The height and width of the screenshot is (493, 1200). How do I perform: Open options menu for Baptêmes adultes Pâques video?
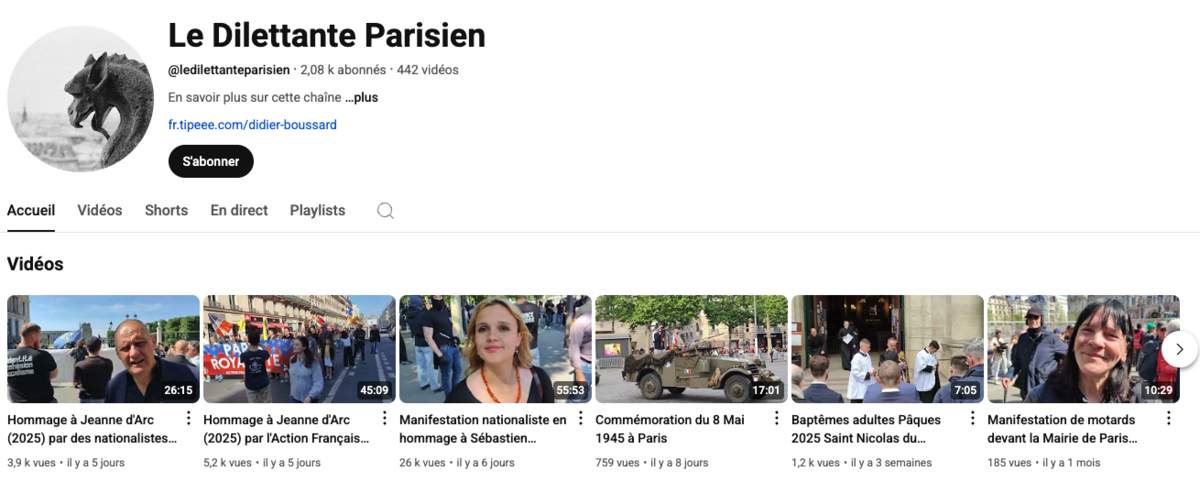click(972, 419)
